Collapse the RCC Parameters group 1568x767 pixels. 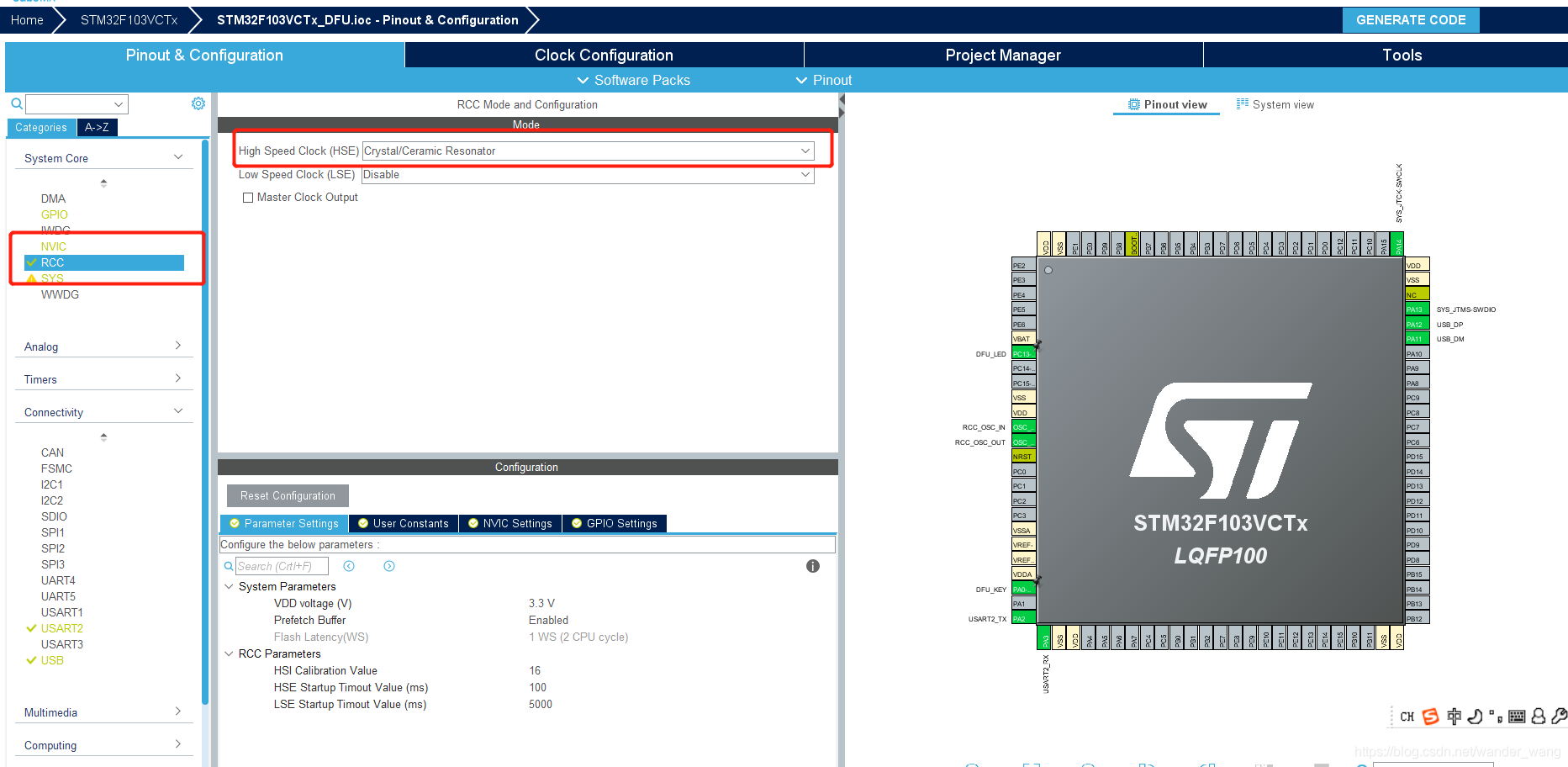(x=229, y=653)
